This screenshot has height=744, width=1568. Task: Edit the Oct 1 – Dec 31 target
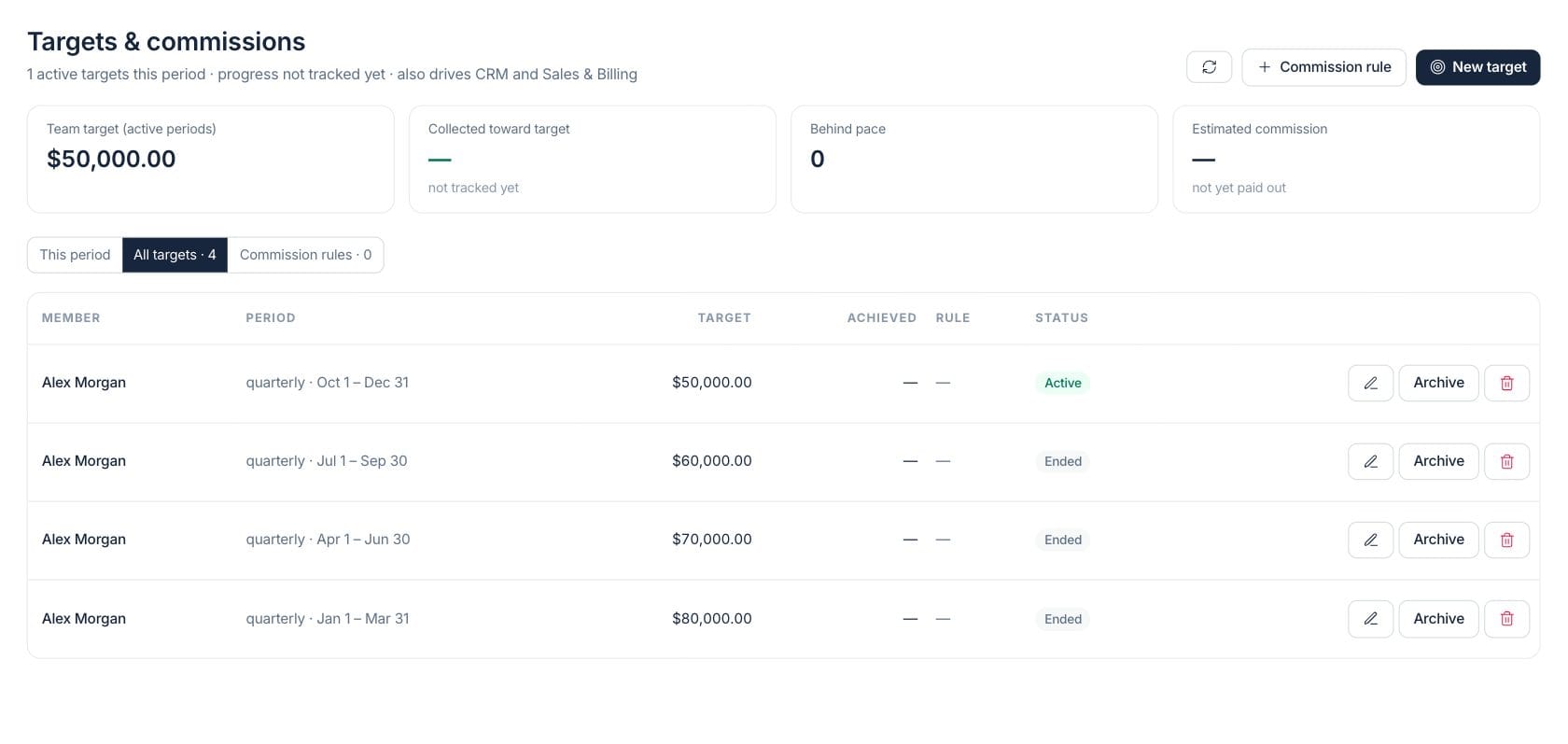[1370, 383]
